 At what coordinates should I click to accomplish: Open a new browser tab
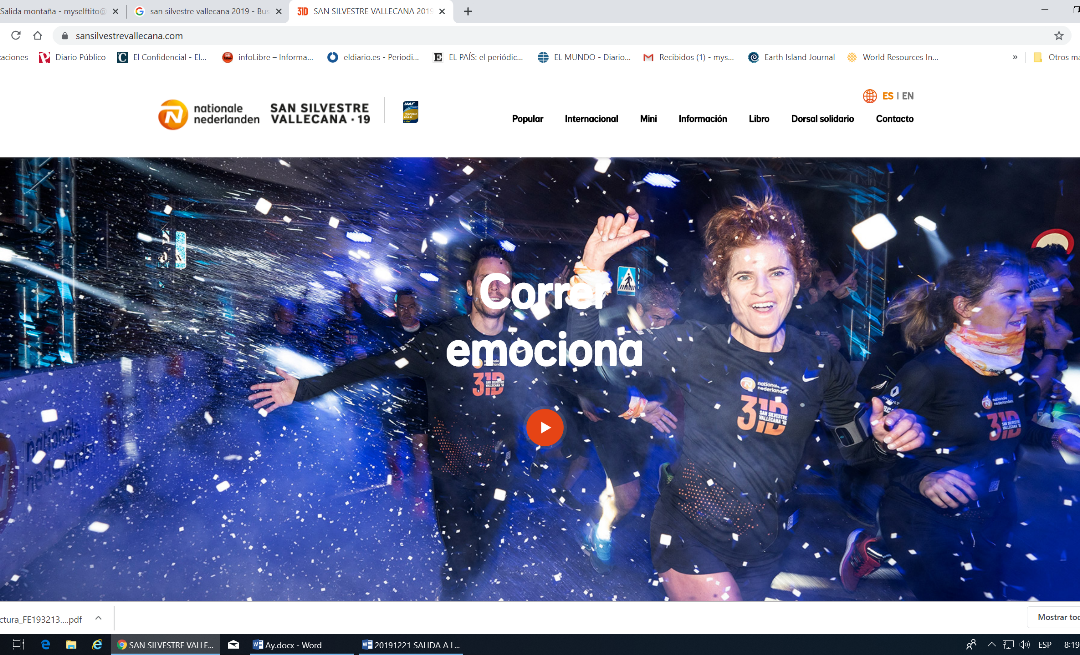tap(468, 11)
